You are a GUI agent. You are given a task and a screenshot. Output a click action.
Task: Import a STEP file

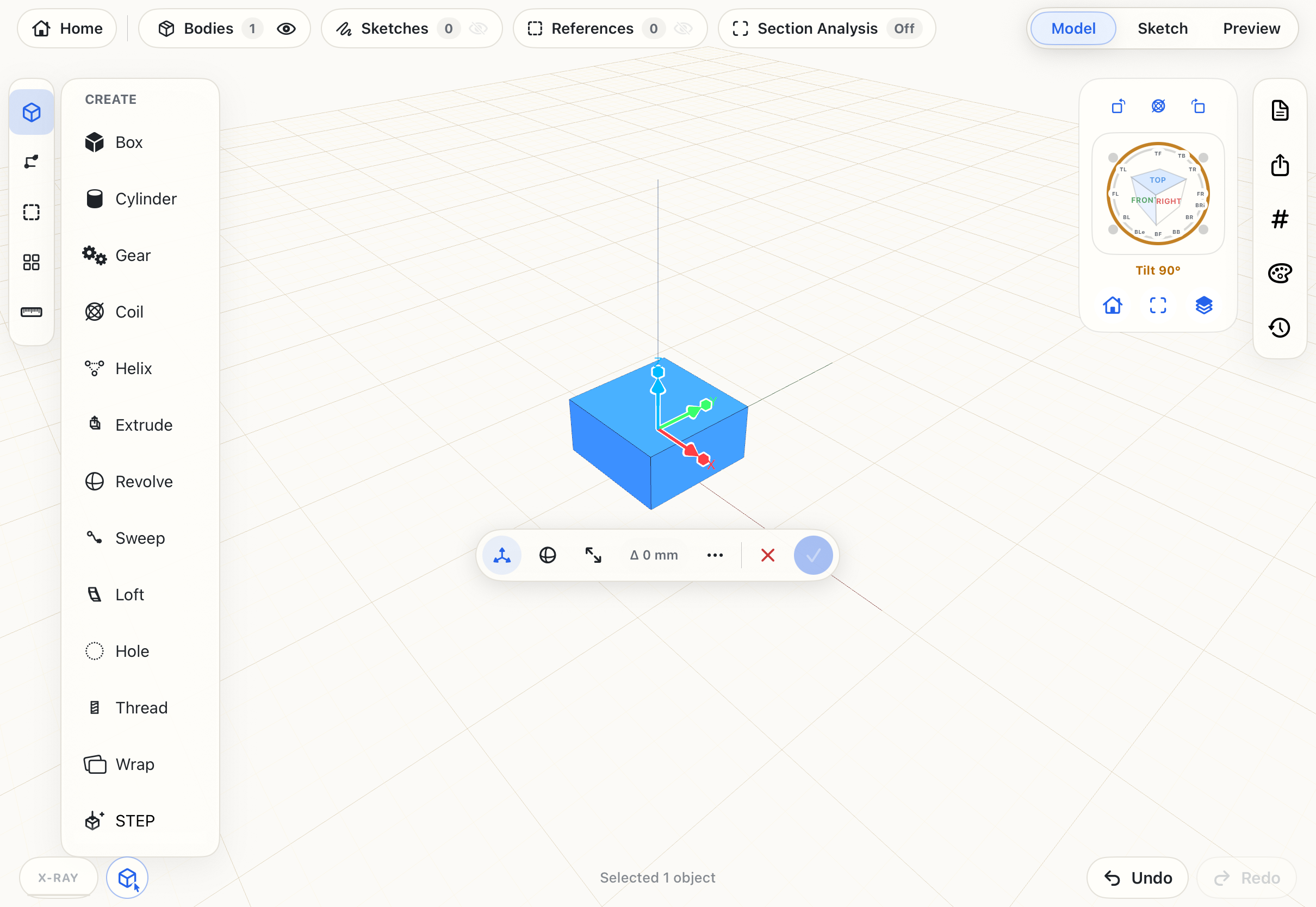(140, 821)
